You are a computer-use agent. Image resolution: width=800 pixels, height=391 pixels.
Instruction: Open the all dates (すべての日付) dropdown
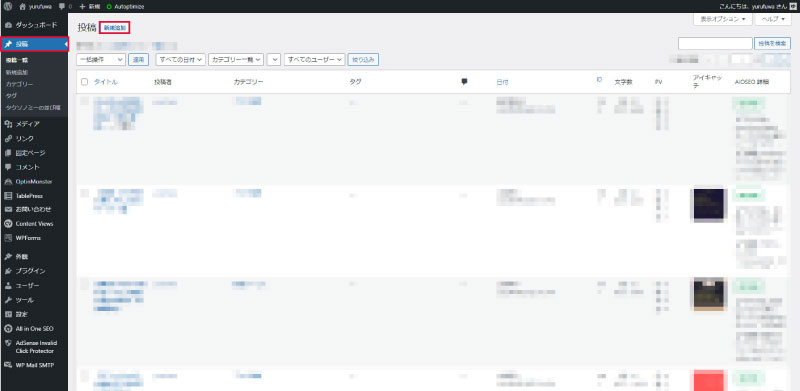point(181,60)
